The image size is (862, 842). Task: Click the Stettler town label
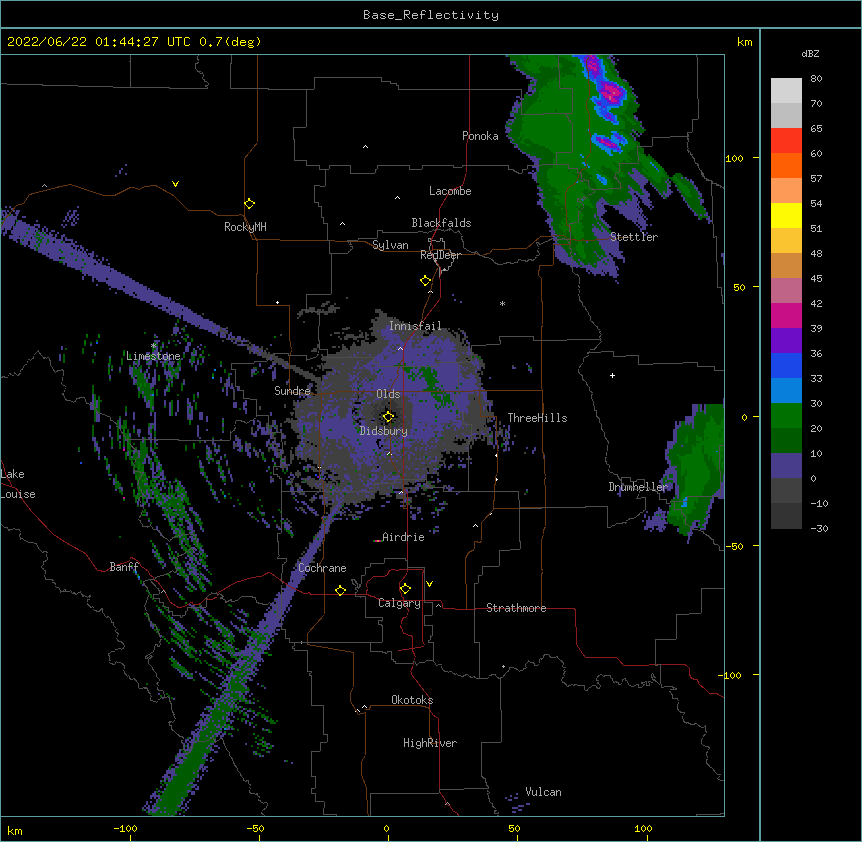click(x=634, y=237)
